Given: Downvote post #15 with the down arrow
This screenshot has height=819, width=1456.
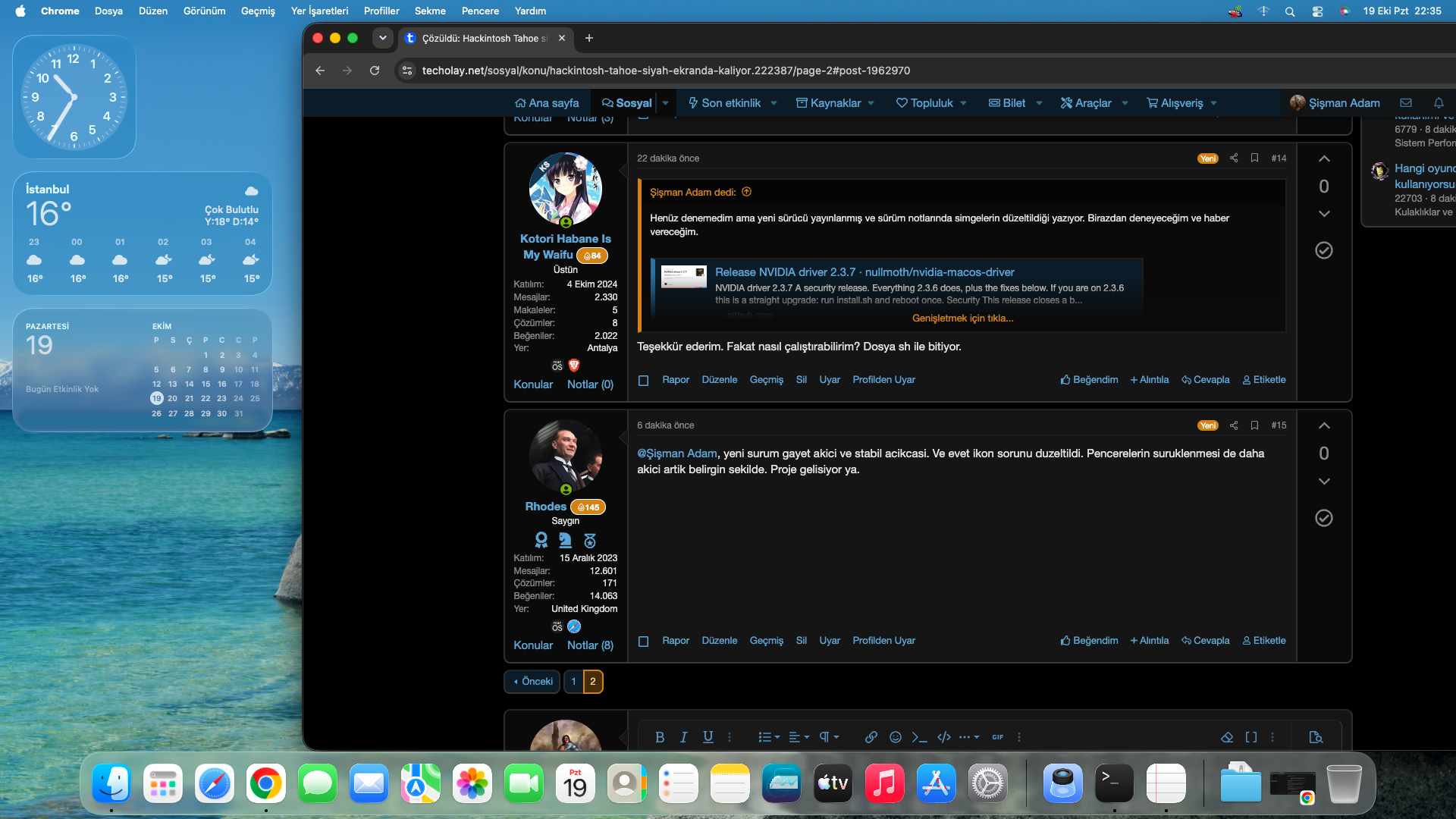Looking at the screenshot, I should [x=1324, y=482].
